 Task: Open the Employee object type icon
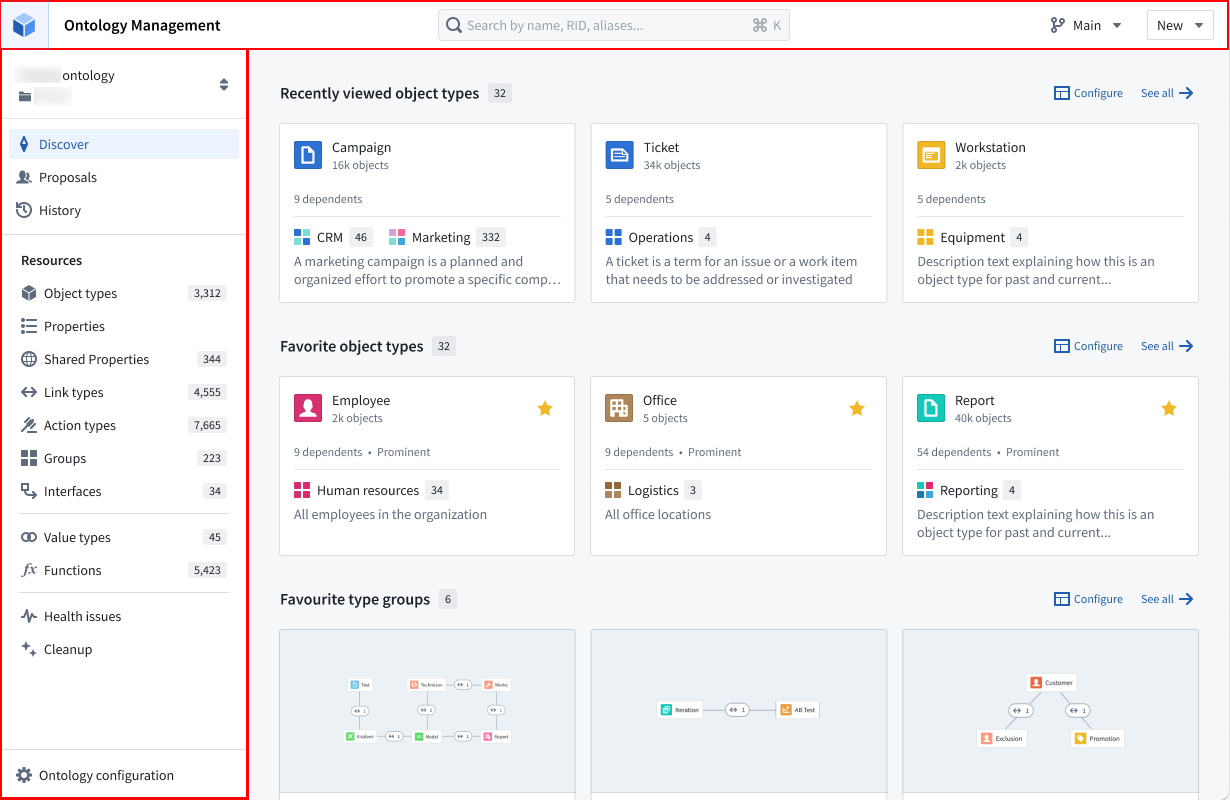pyautogui.click(x=308, y=408)
